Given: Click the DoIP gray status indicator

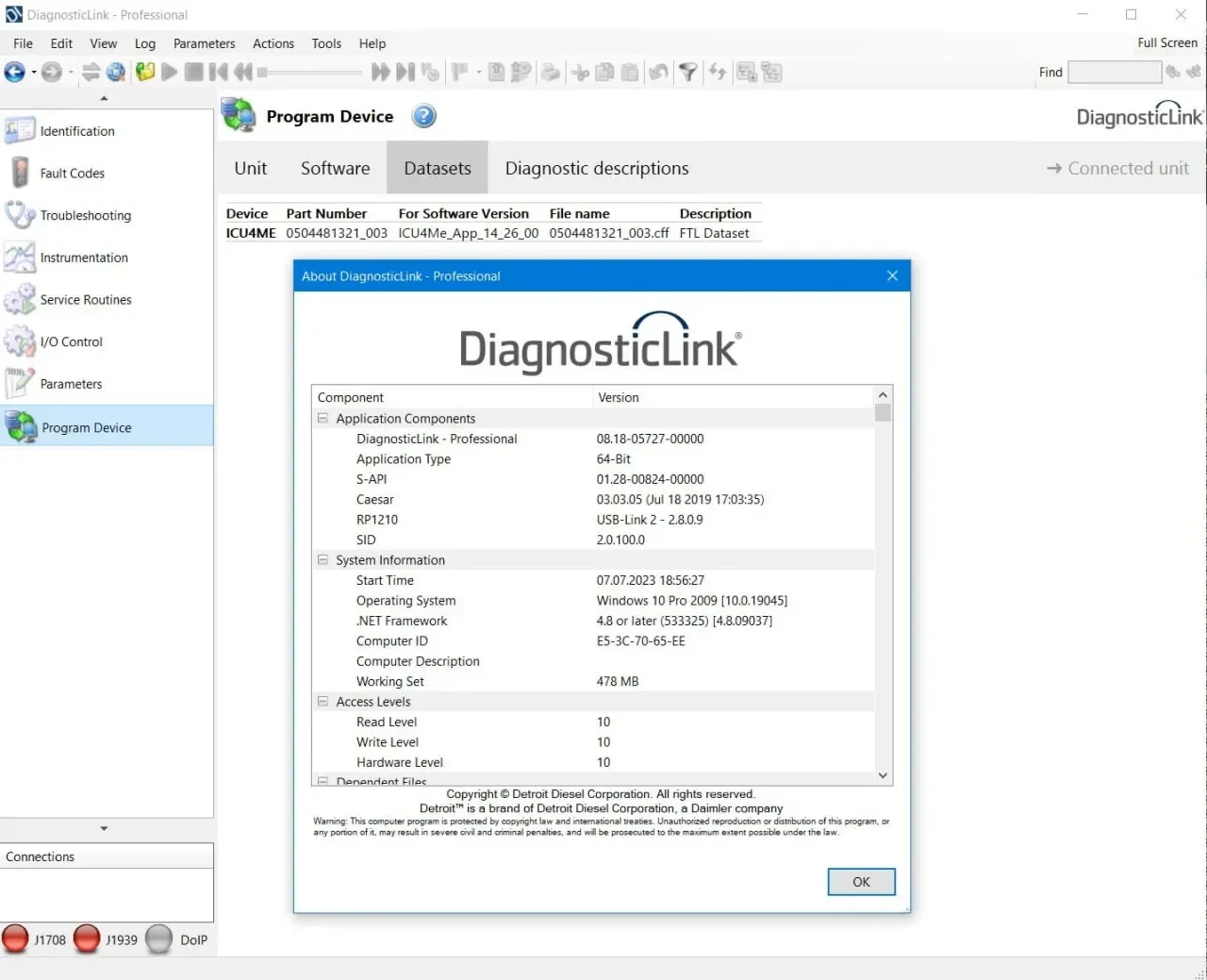Looking at the screenshot, I should (x=159, y=939).
